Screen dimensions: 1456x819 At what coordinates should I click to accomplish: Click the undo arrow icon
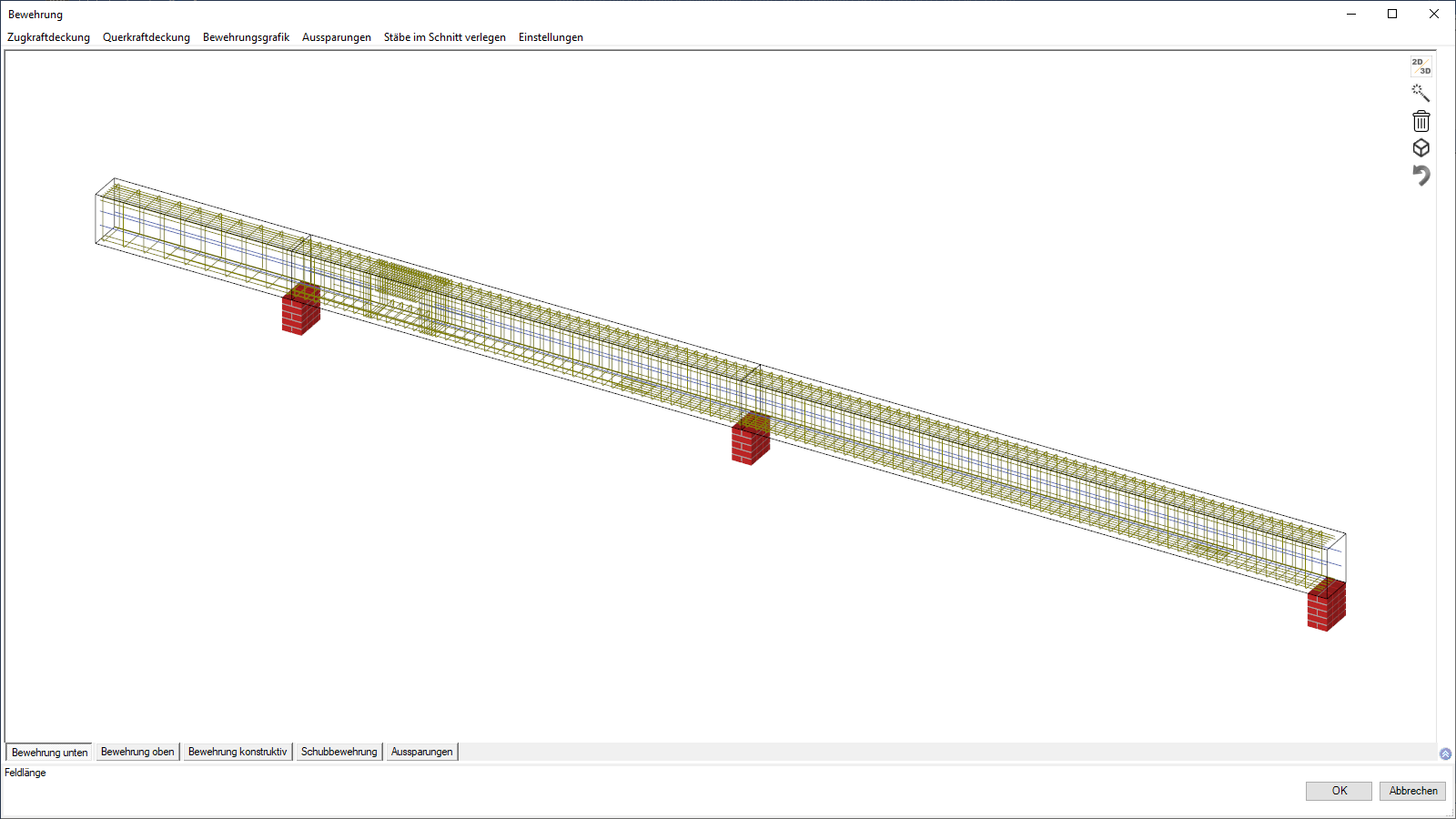[x=1421, y=175]
